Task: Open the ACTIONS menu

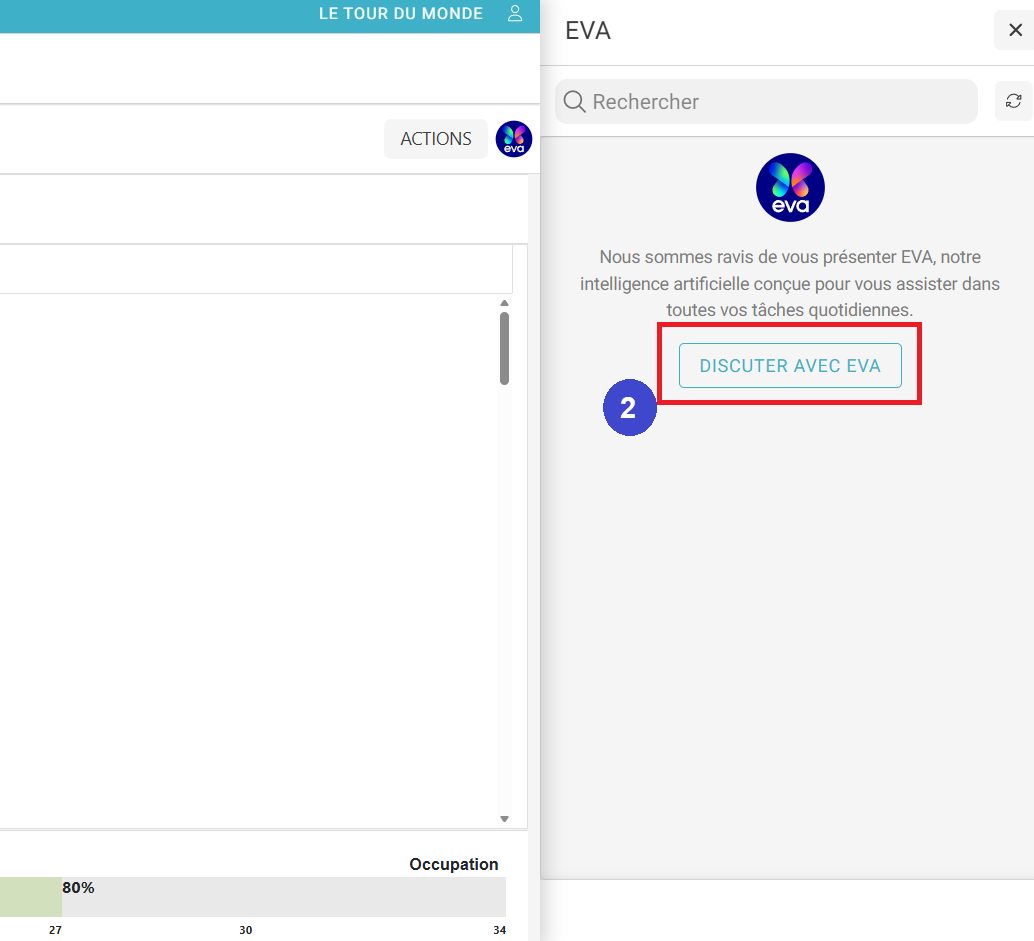Action: tap(436, 139)
